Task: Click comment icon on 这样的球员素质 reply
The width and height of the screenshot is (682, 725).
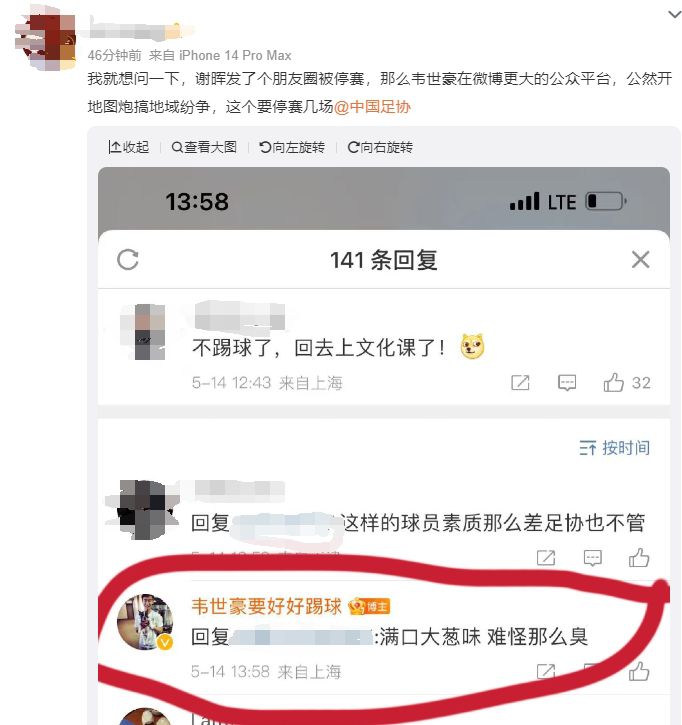Action: [x=592, y=558]
